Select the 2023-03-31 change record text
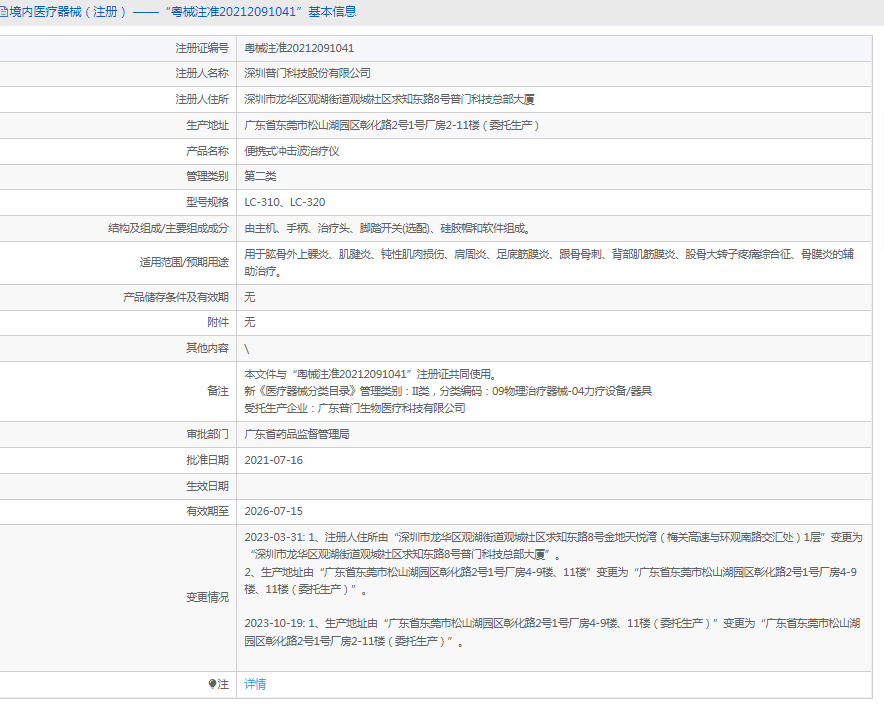Viewport: 884px width, 706px height. coord(553,546)
